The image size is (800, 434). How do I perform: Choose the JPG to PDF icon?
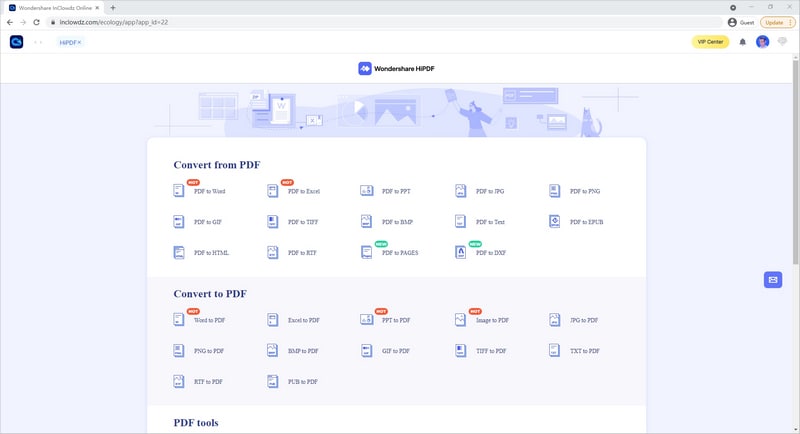(554, 320)
